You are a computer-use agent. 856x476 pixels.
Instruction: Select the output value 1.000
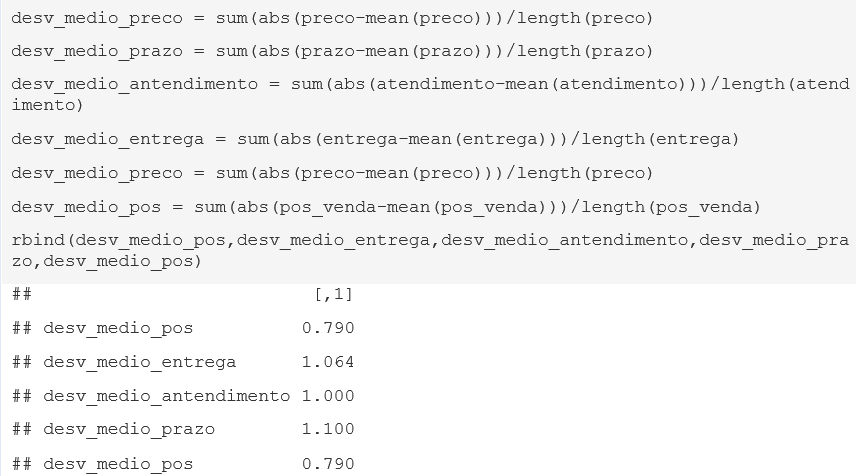click(328, 396)
